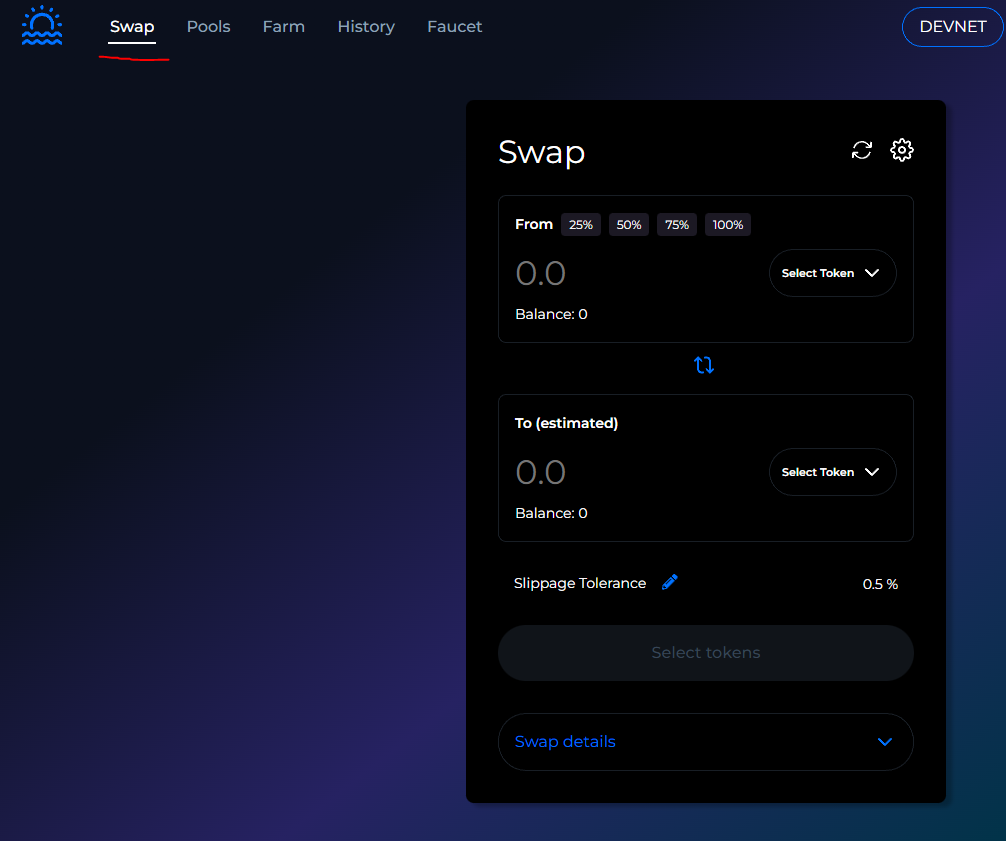Select 50% of your balance
Image resolution: width=1006 pixels, height=841 pixels.
click(628, 224)
